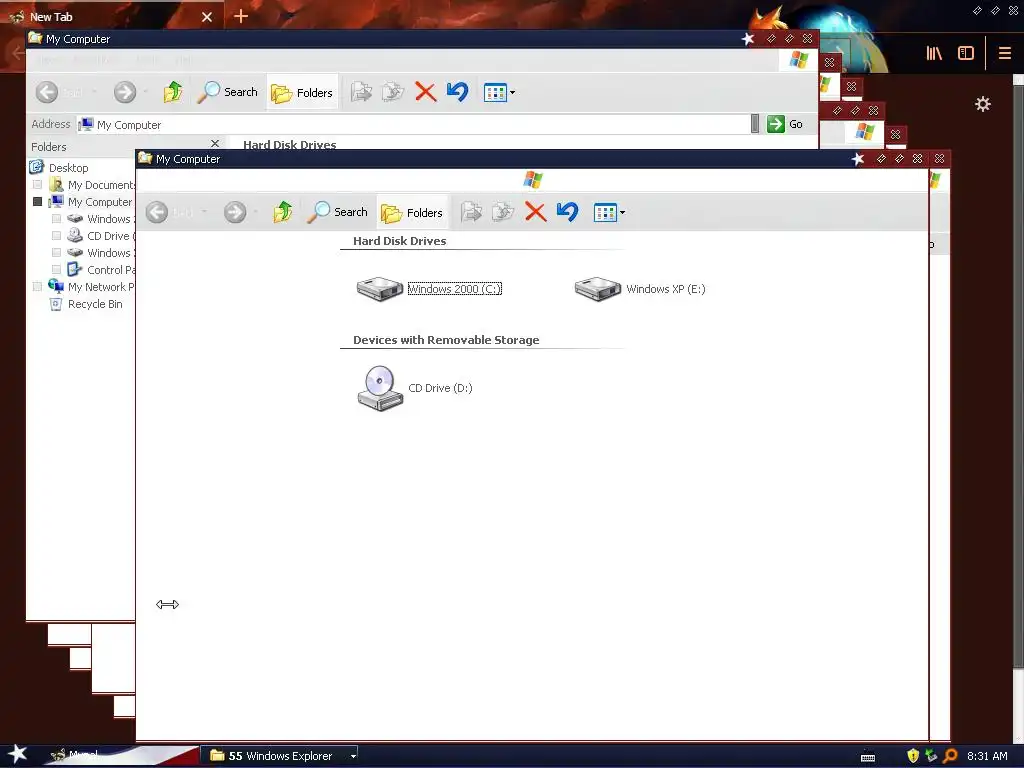Expand My Network Places tree node
The width and height of the screenshot is (1024, 768).
click(x=38, y=287)
